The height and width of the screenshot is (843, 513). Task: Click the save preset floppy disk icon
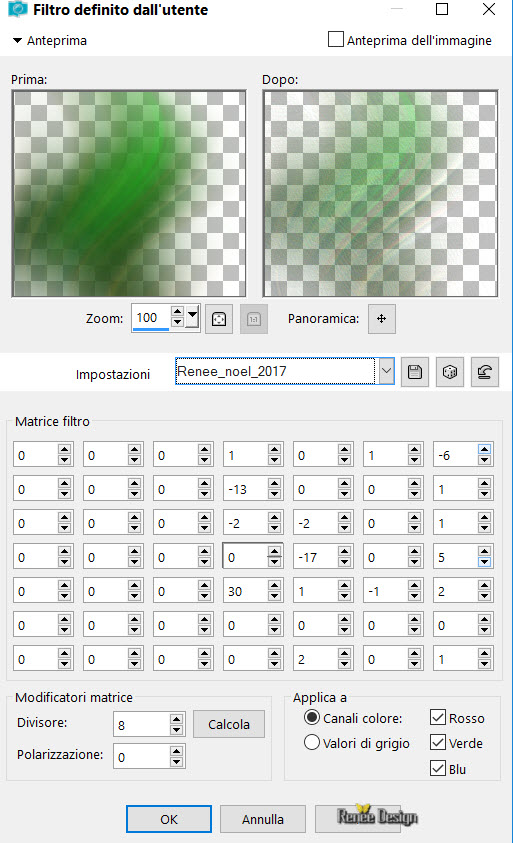pos(415,372)
